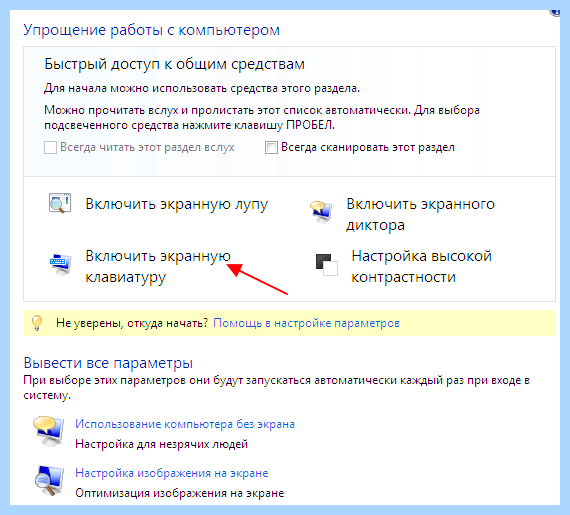Click the text Оптимизация изображения на экране

(x=180, y=493)
